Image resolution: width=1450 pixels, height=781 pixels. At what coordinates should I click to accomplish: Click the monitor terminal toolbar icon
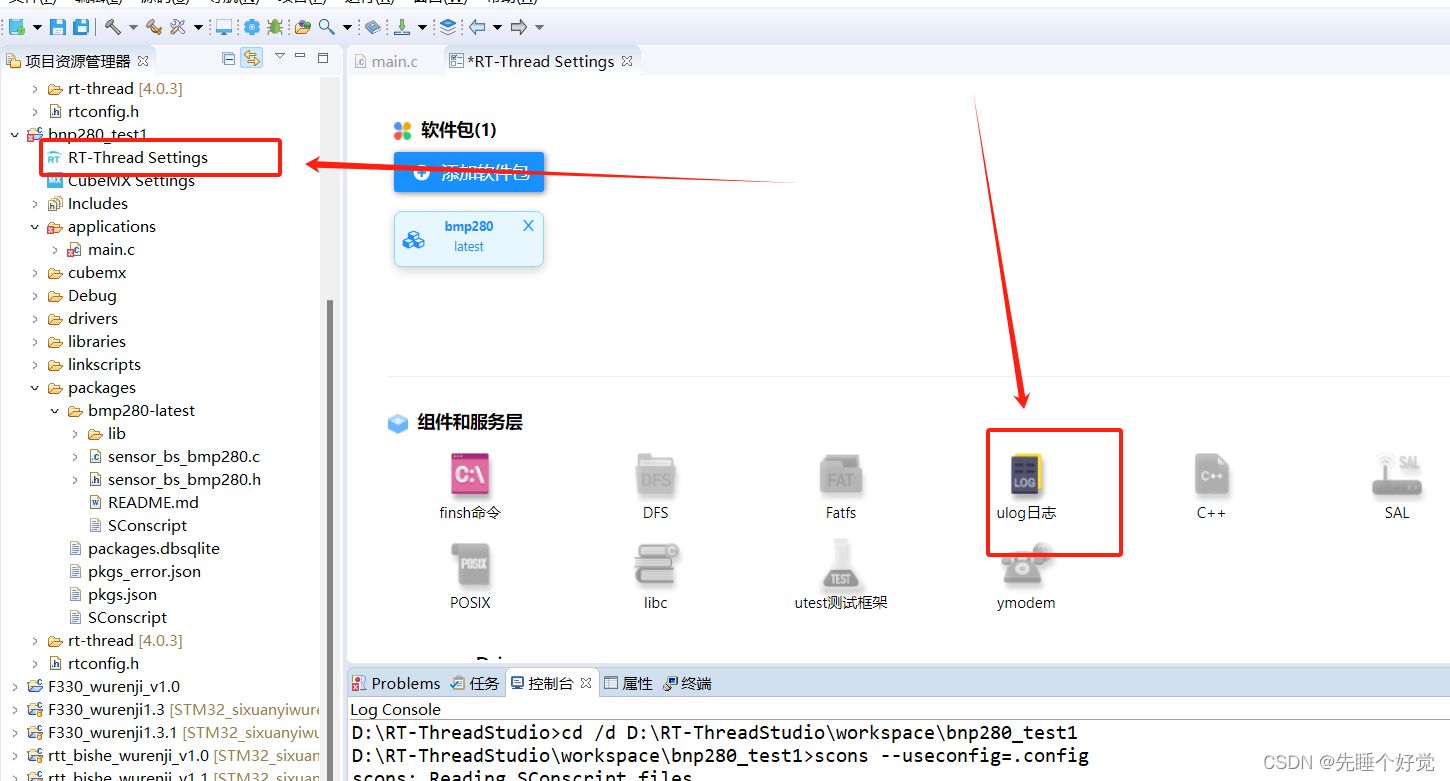(224, 27)
